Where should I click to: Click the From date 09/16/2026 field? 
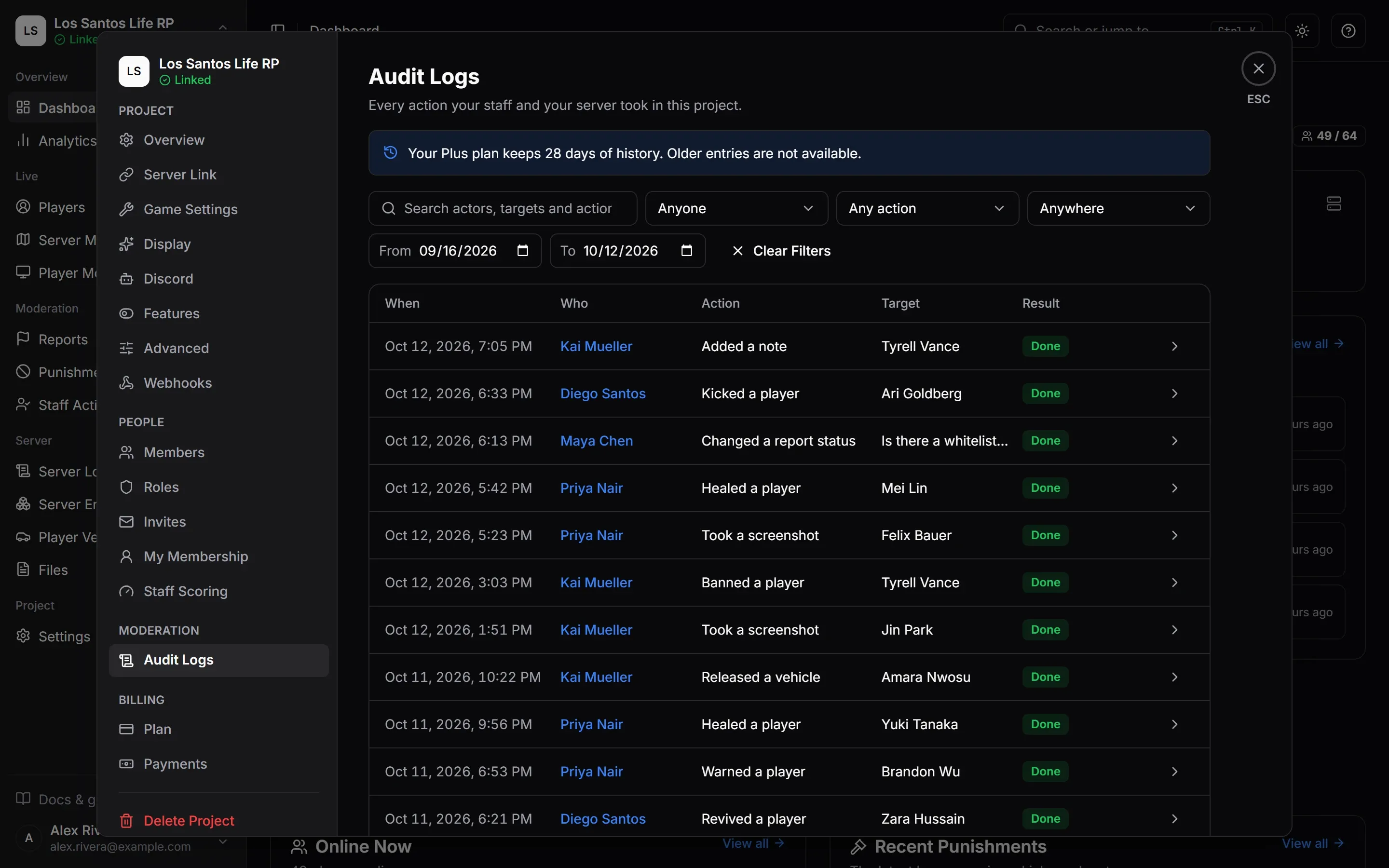pyautogui.click(x=455, y=251)
